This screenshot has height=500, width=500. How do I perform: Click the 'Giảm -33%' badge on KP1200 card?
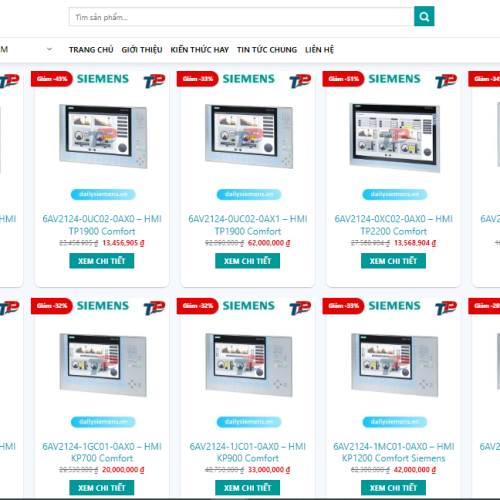[x=343, y=306]
